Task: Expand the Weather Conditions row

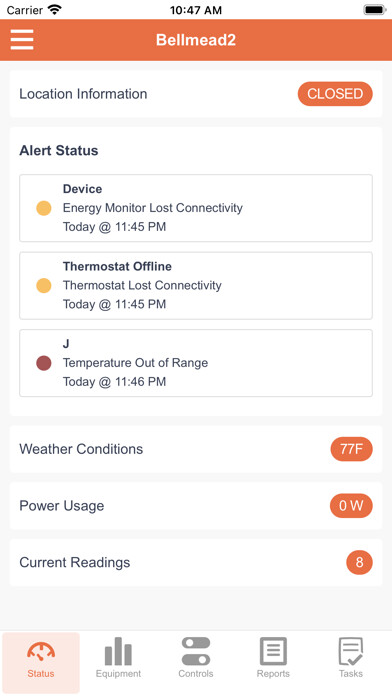Action: point(196,449)
